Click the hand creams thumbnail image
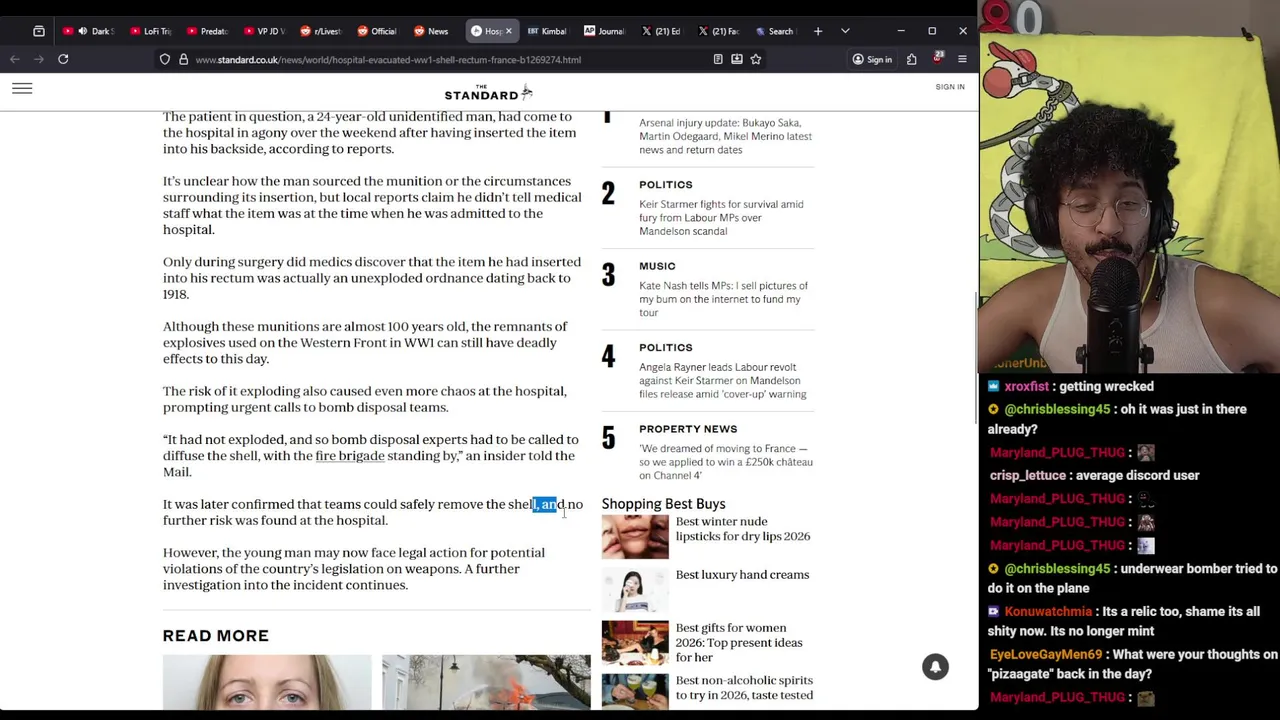 pos(635,590)
